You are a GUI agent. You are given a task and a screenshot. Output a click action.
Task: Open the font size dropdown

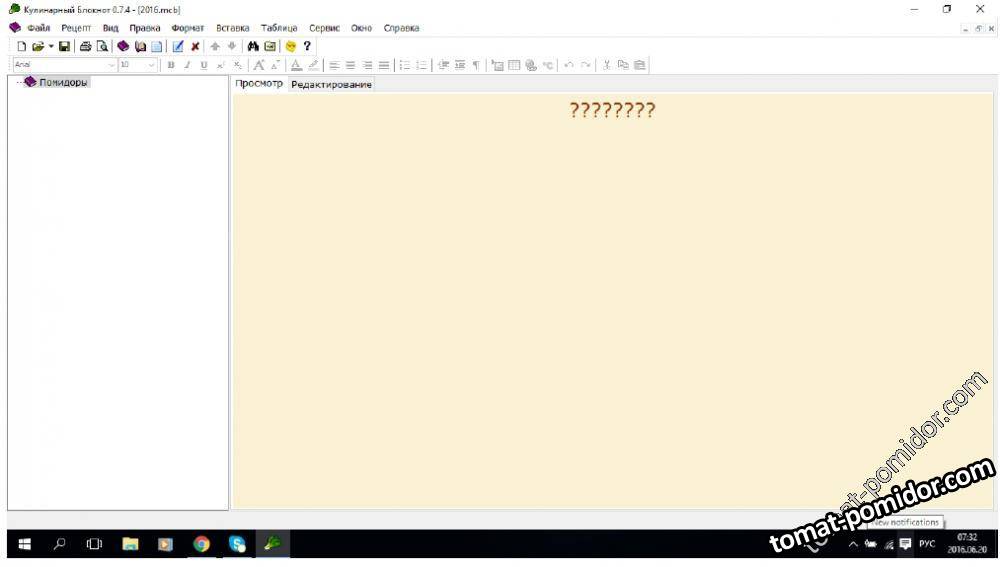(152, 65)
